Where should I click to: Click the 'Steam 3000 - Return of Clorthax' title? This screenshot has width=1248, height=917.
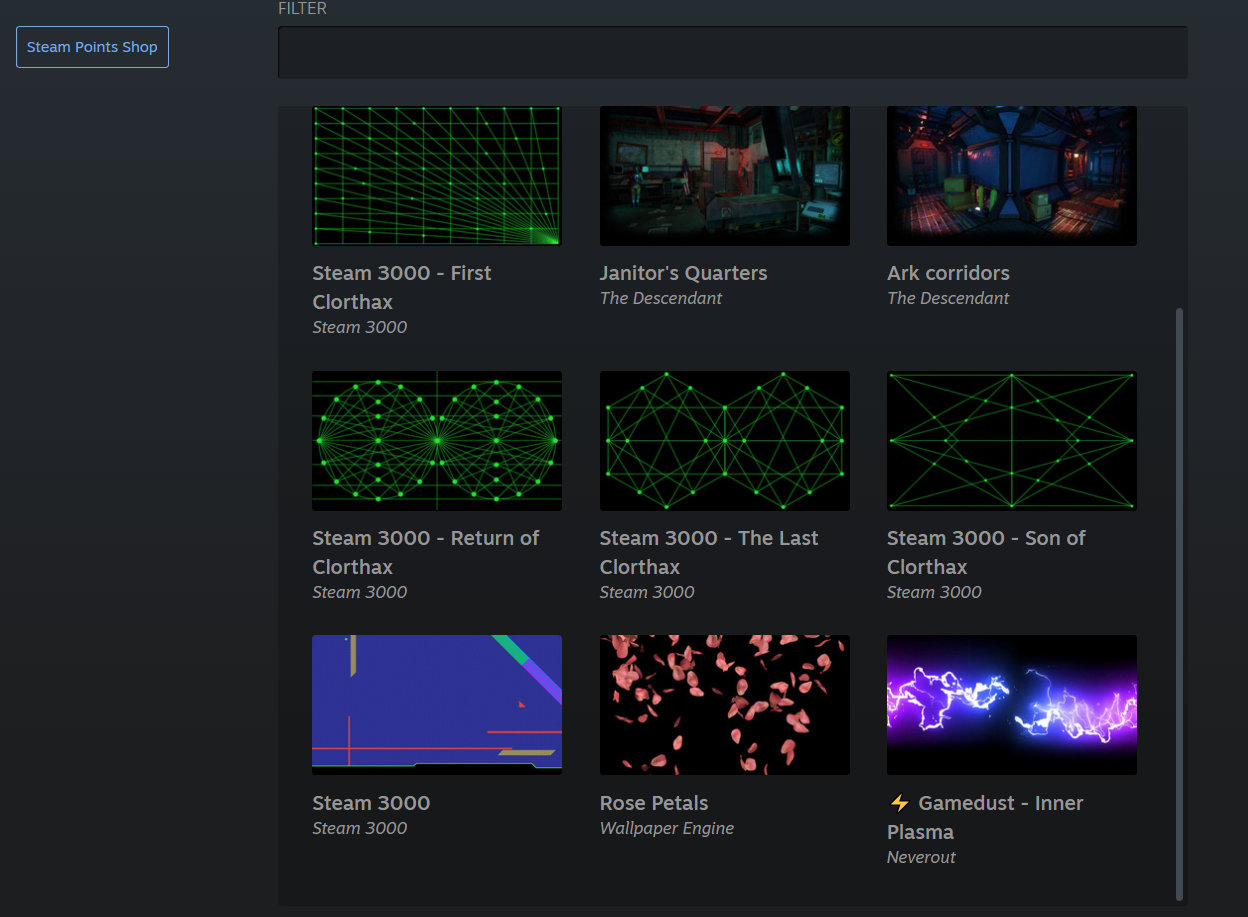(x=426, y=552)
